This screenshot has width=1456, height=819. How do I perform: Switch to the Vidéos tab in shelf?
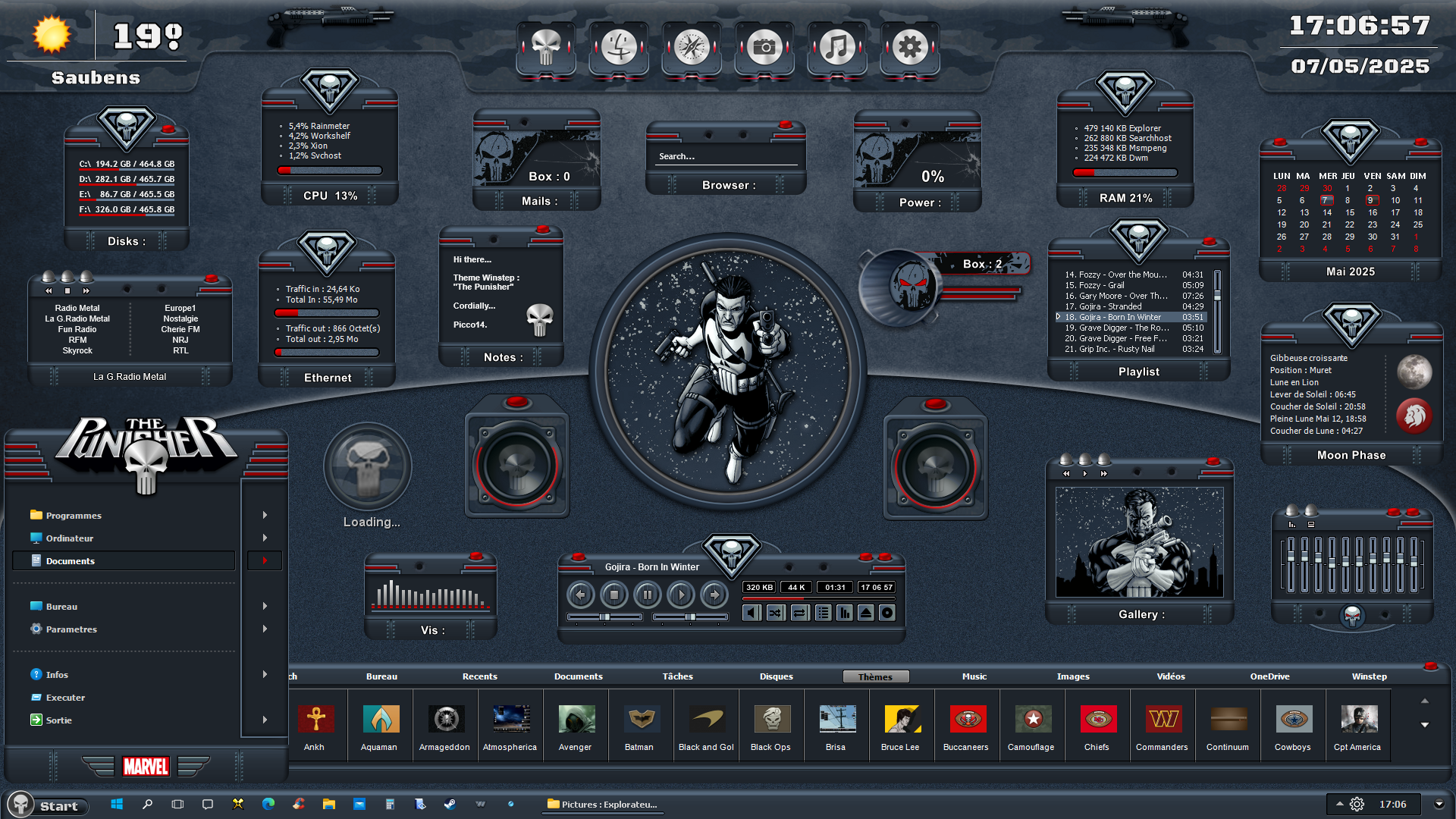point(1171,676)
